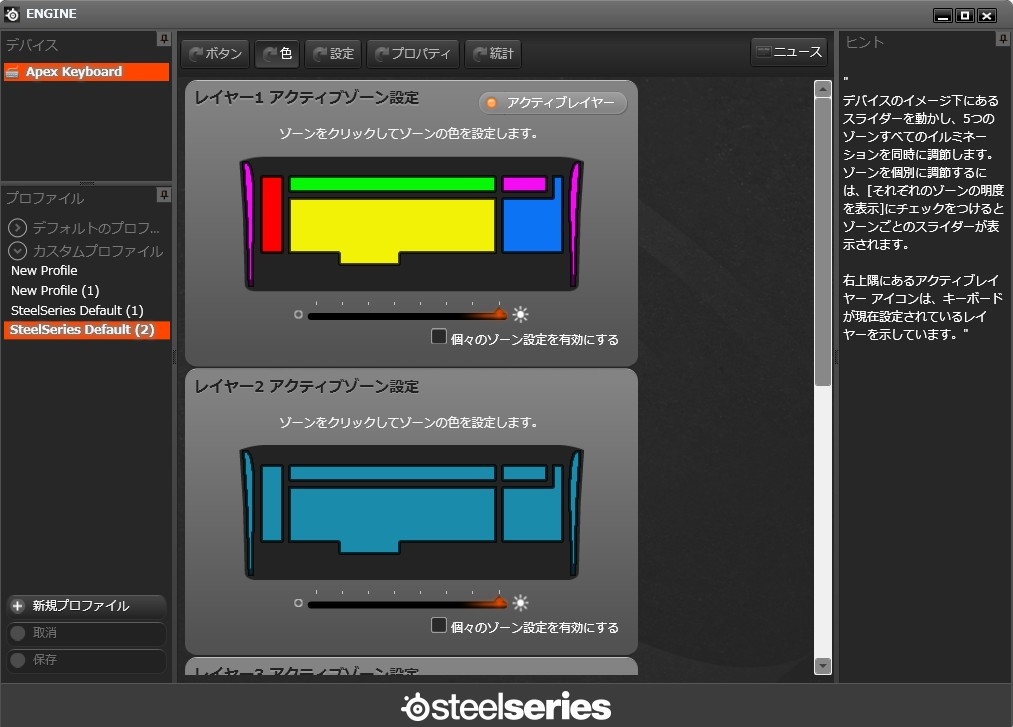Screen dimensions: 1013x727
Task: Click the orange アクティブレイヤー indicator dot
Action: (492, 103)
